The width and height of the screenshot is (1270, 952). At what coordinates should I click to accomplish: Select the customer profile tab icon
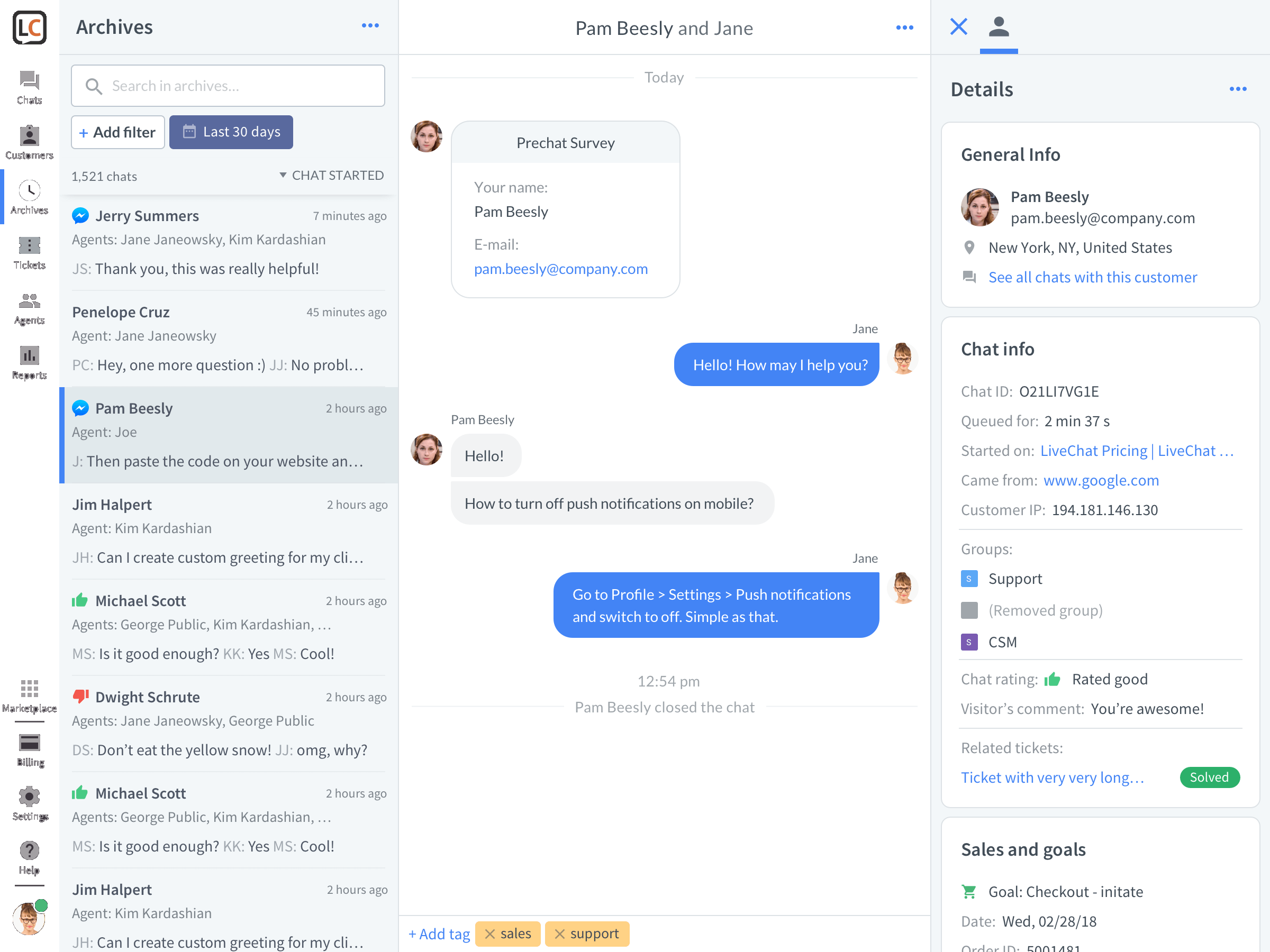pyautogui.click(x=999, y=26)
